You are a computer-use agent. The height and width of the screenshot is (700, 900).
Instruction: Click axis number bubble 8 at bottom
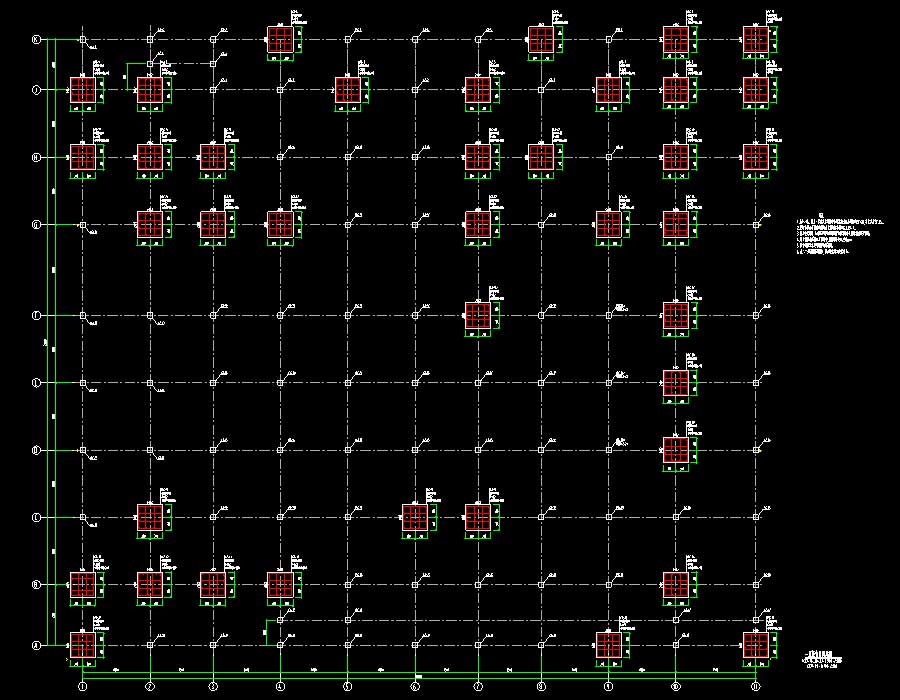(x=541, y=687)
